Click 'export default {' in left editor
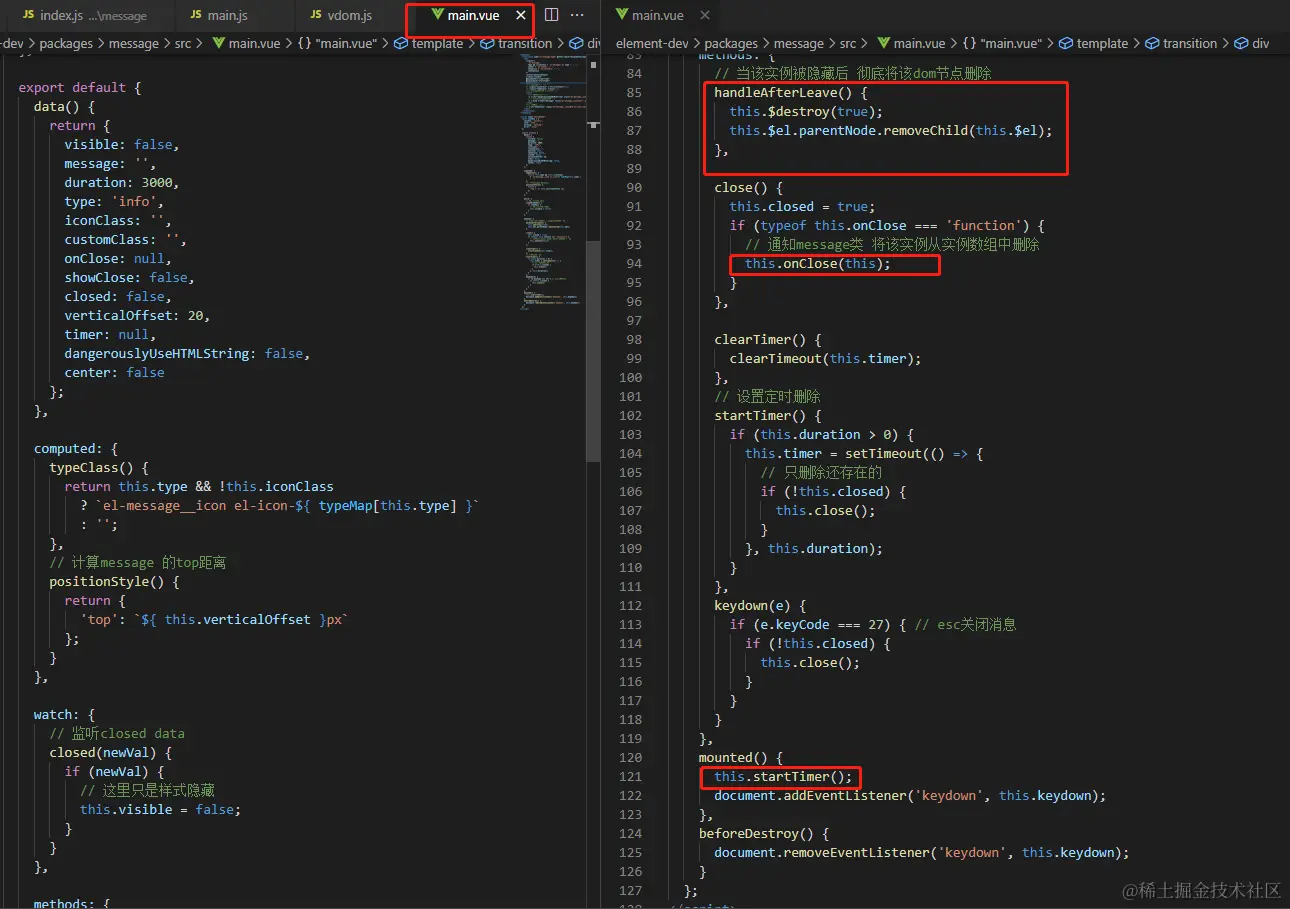This screenshot has width=1290, height=909. 80,88
